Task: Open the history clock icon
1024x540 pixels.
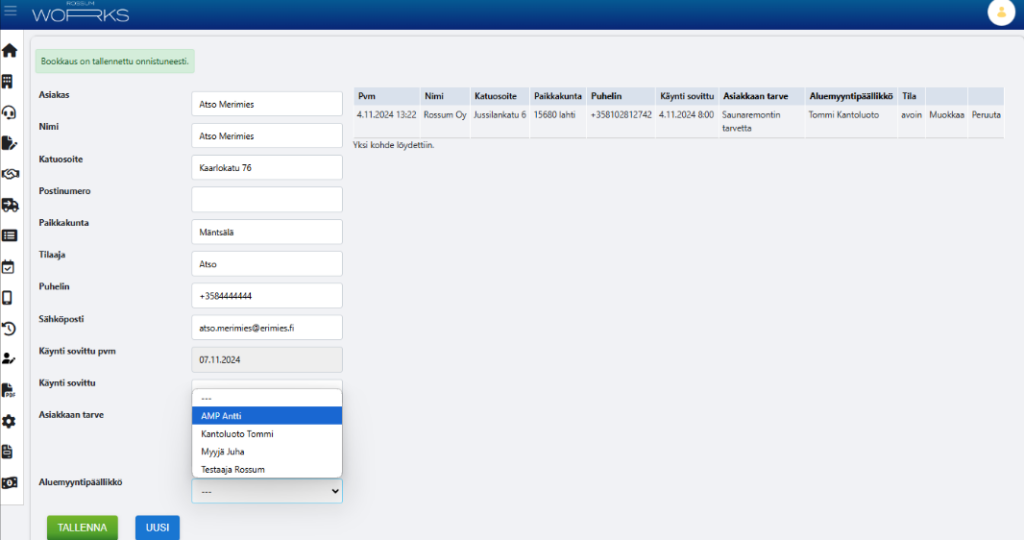Action: coord(9,328)
